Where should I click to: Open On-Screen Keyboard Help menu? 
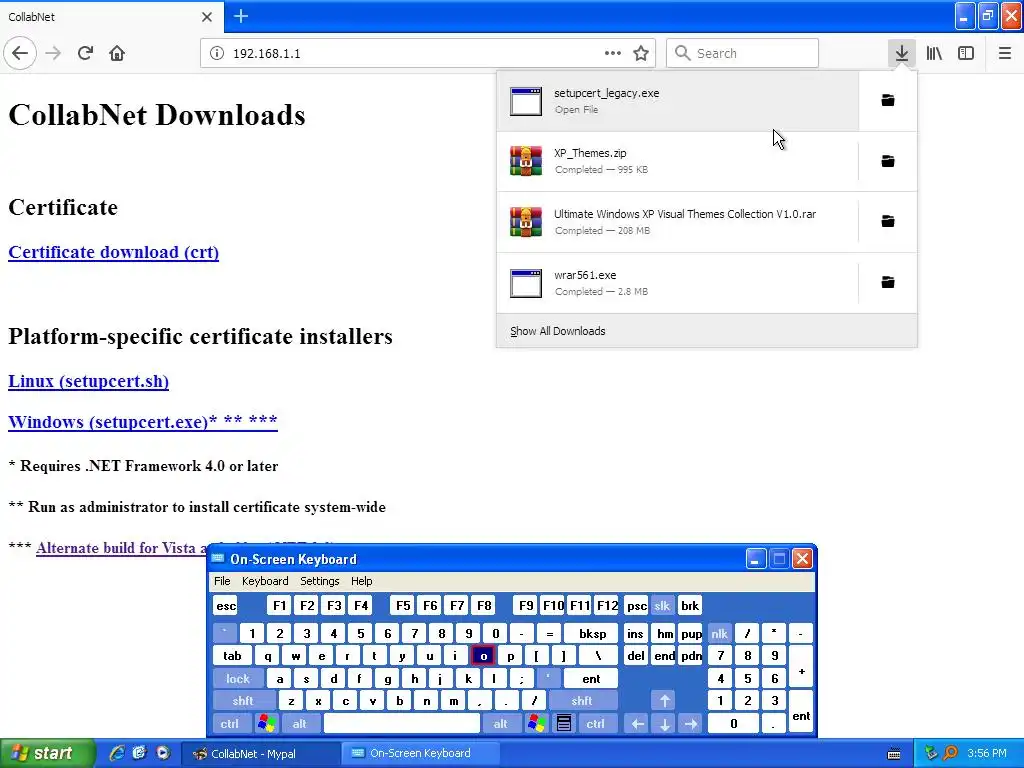click(361, 581)
